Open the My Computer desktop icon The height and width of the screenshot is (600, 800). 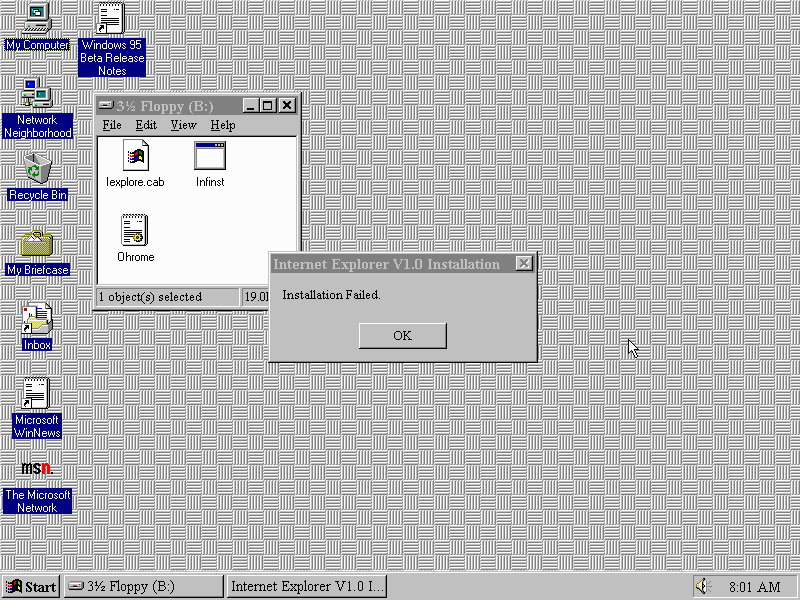(37, 18)
